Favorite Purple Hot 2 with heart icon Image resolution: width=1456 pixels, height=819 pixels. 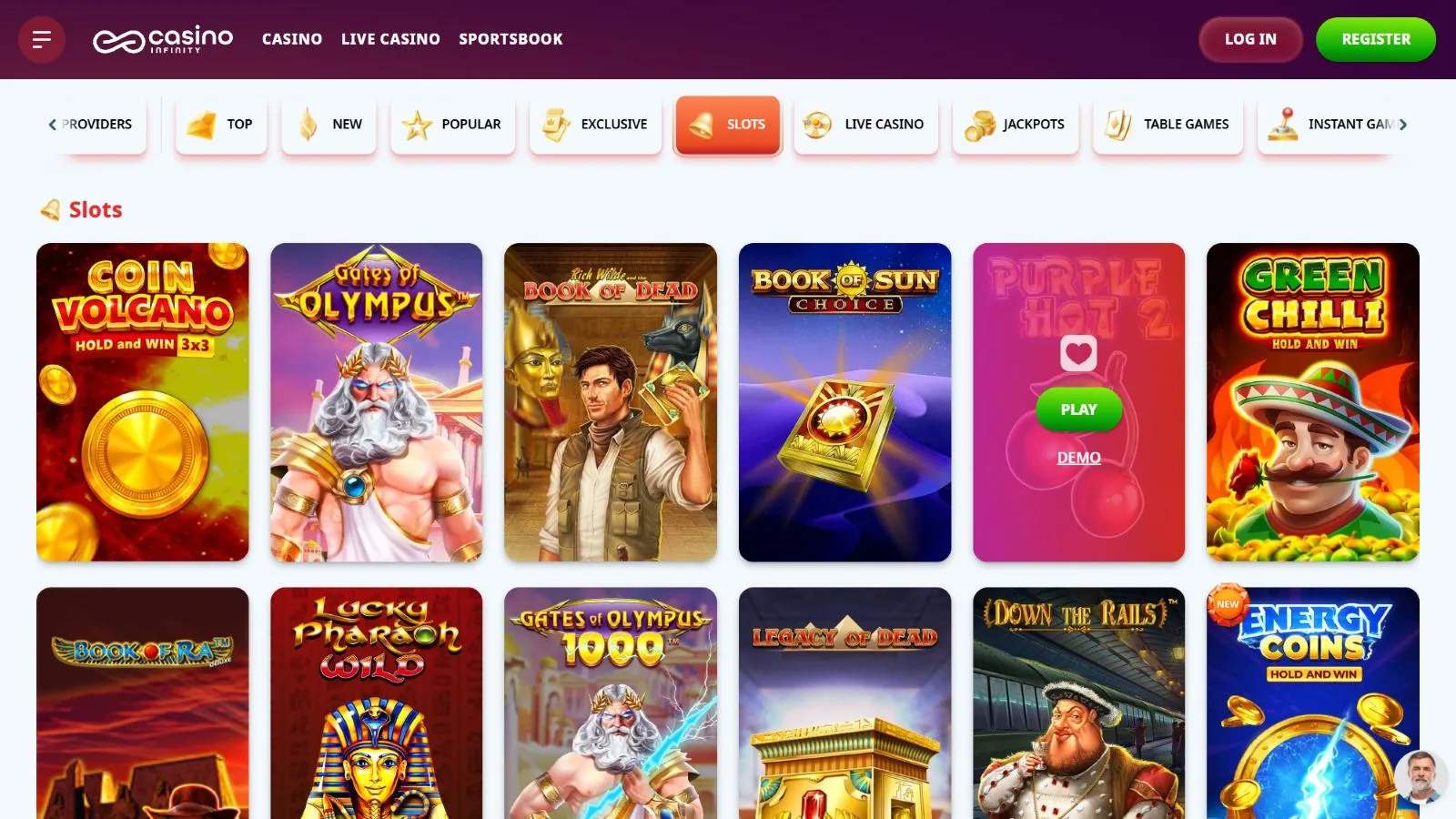[1078, 353]
